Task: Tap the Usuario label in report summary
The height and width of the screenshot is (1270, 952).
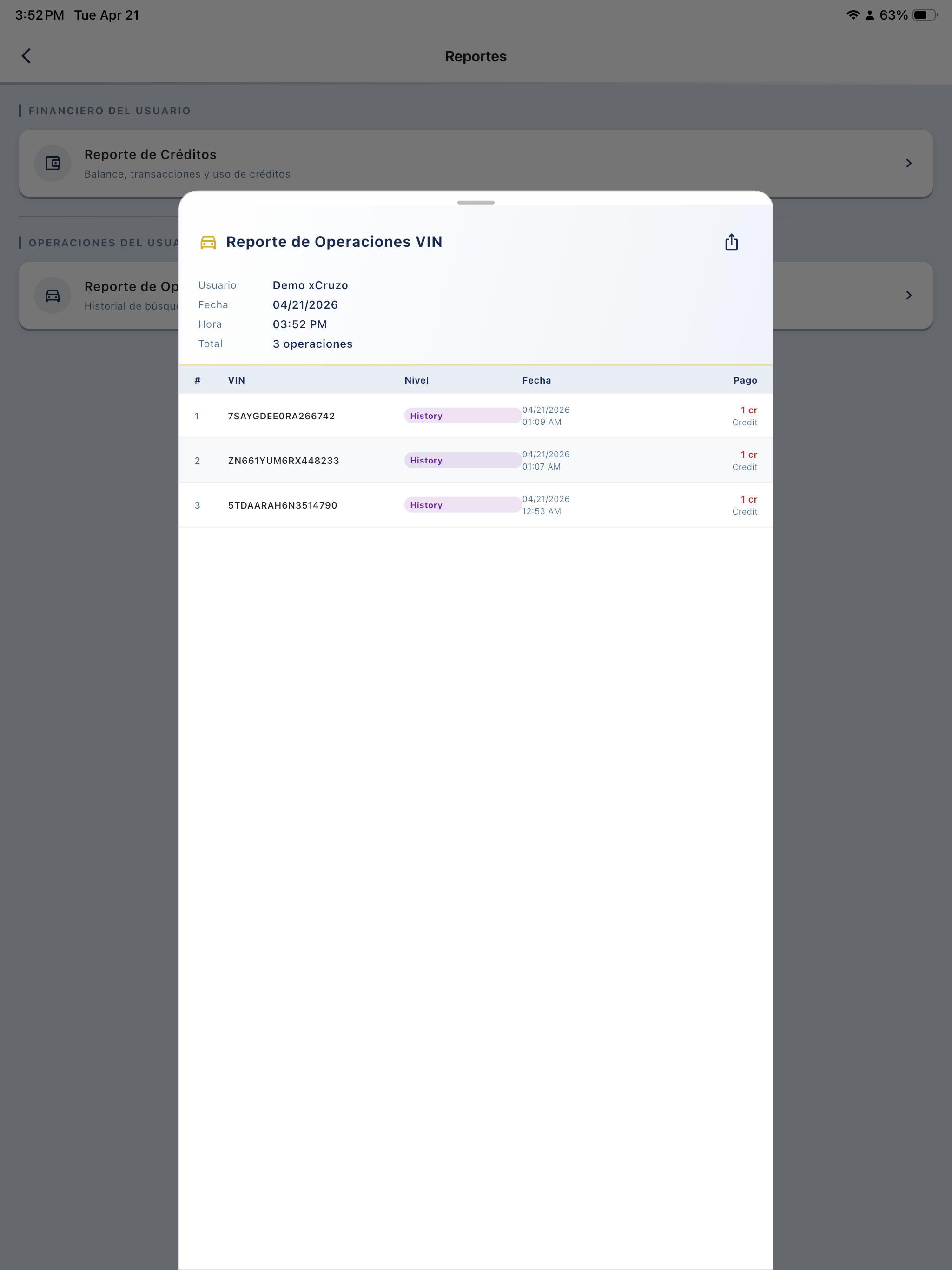Action: tap(217, 285)
